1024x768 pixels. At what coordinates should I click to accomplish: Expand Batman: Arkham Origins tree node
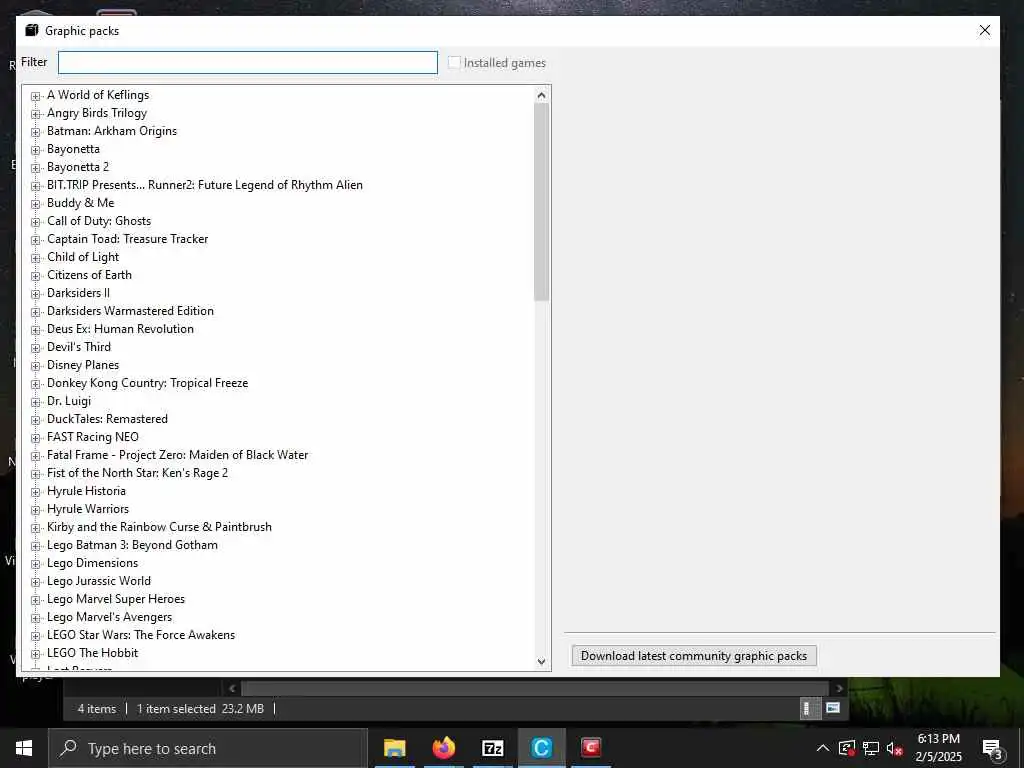click(36, 132)
